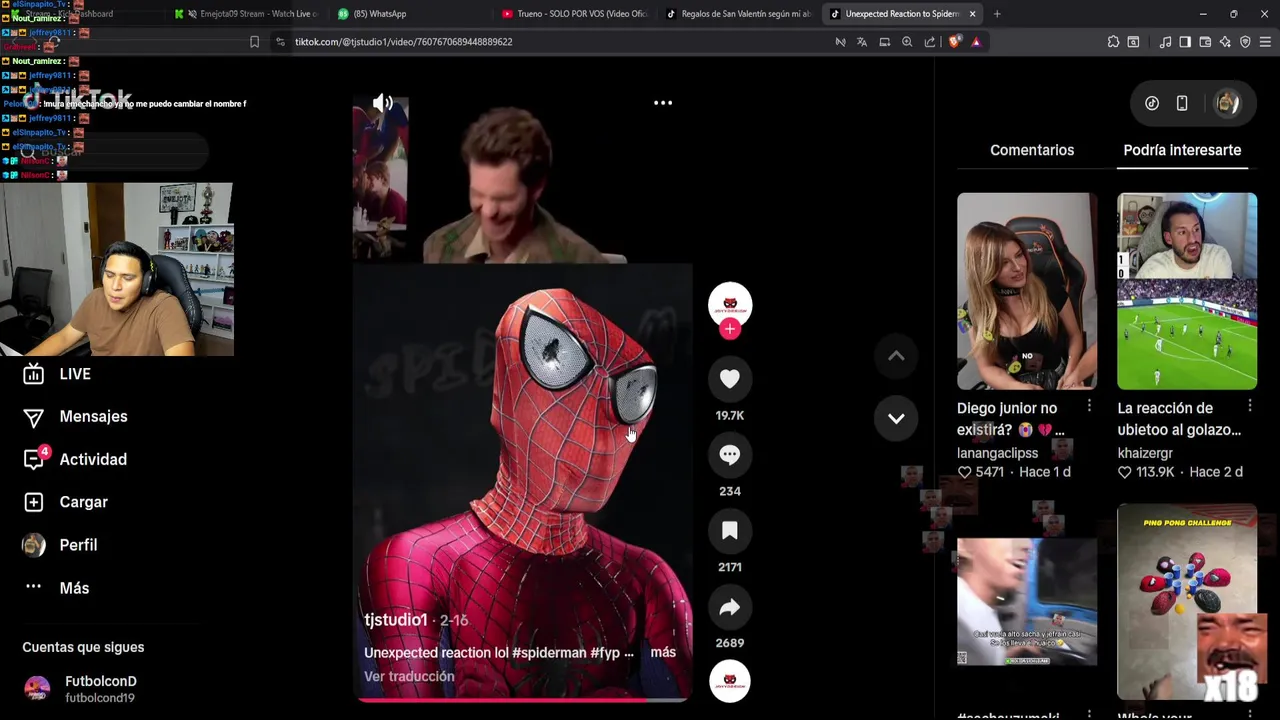Image resolution: width=1280 pixels, height=720 pixels.
Task: Like the video with the heart icon
Action: coord(730,379)
